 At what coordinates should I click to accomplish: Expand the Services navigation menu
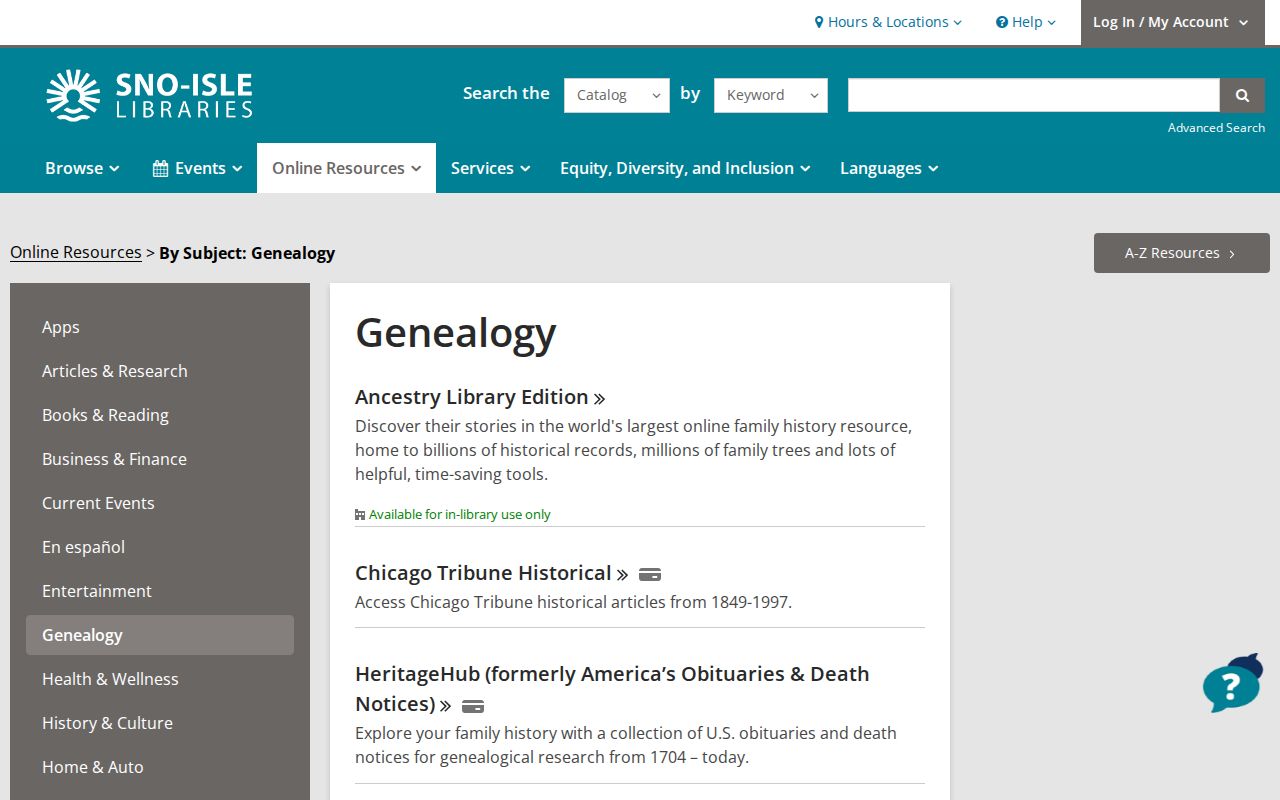click(x=490, y=168)
